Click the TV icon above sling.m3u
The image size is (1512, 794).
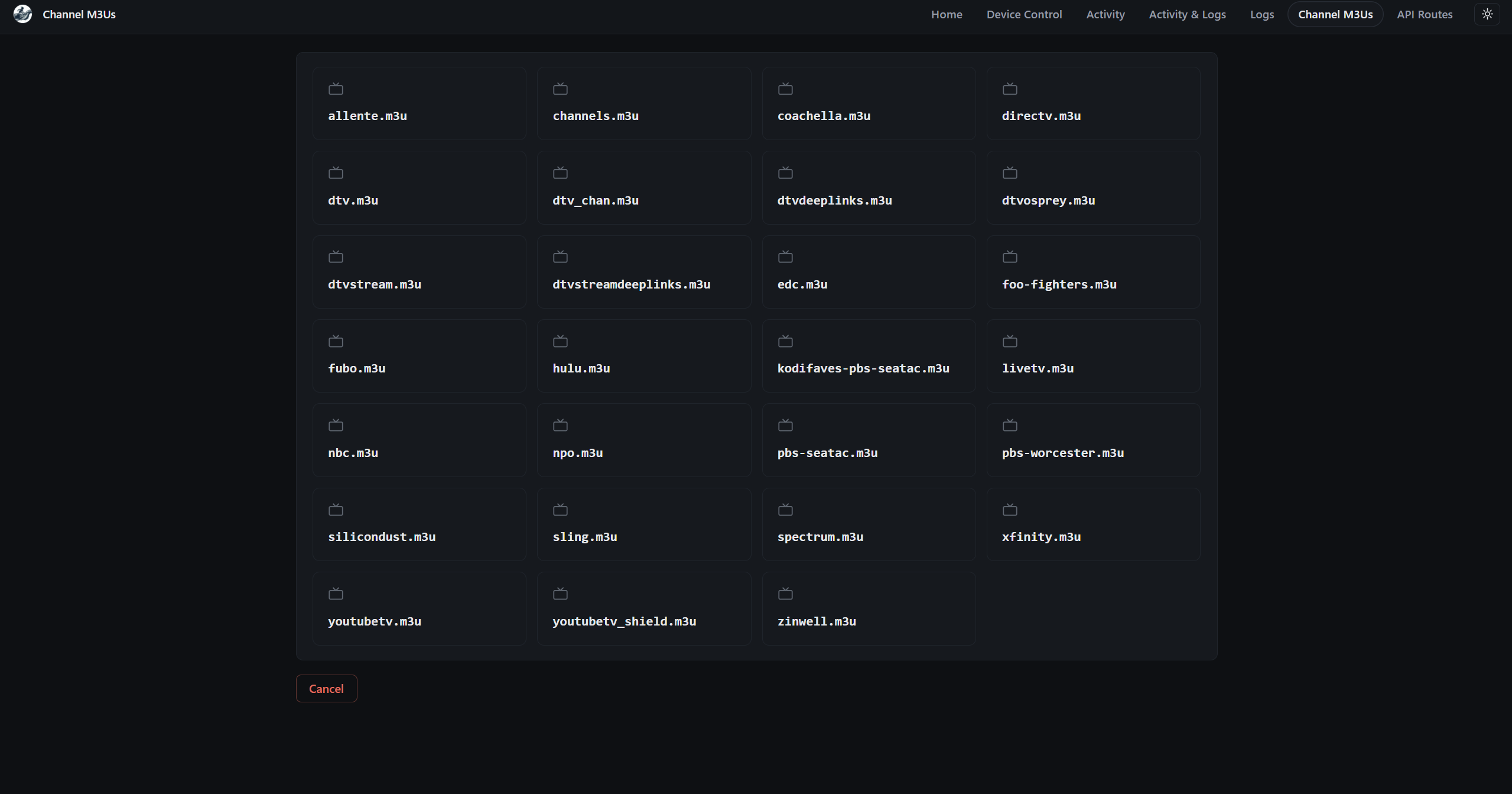tap(560, 510)
